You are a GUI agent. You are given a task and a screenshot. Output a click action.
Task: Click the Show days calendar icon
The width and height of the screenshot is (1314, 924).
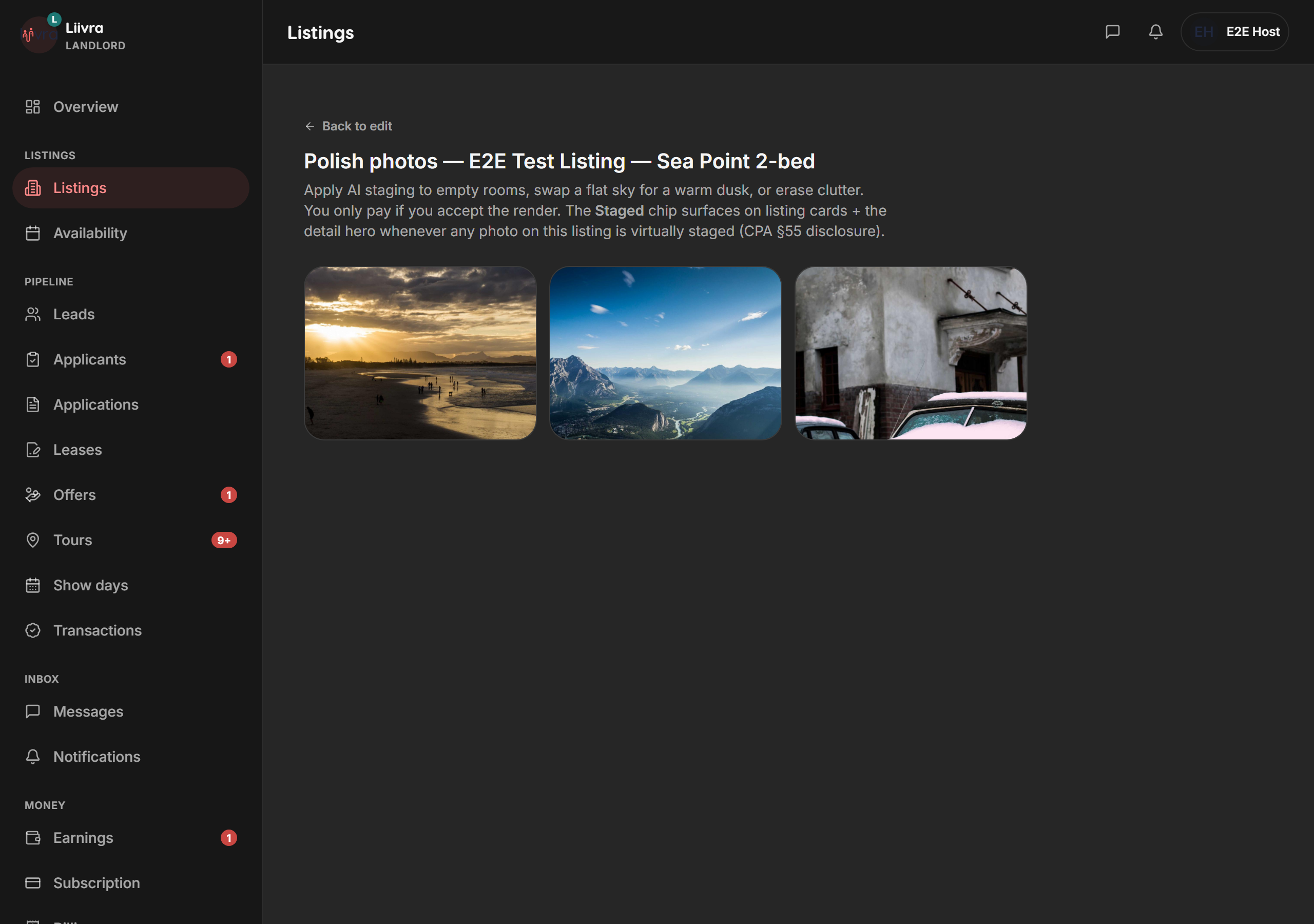coord(33,586)
